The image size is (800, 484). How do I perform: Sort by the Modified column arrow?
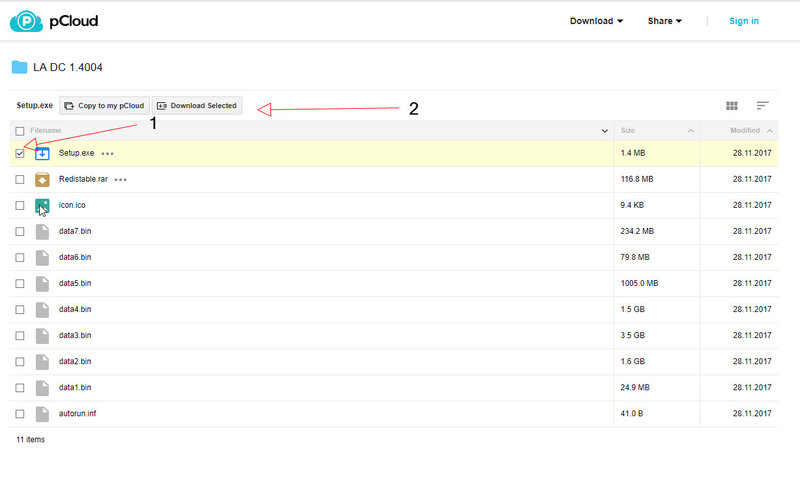pos(769,131)
